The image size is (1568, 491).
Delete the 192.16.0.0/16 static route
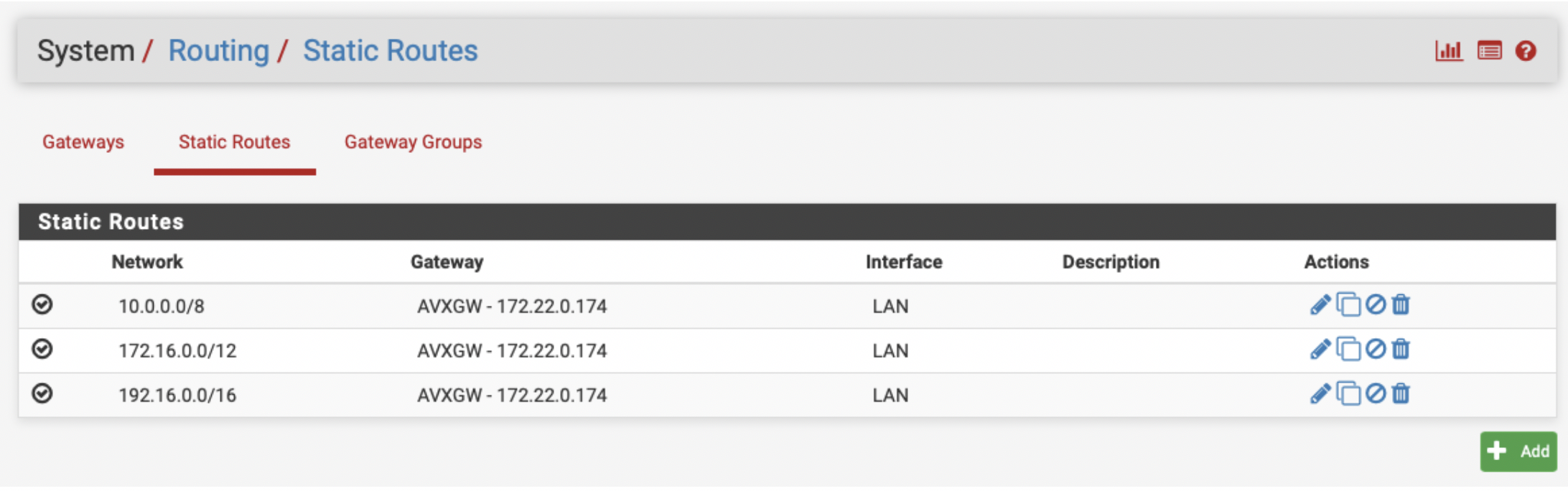(x=1401, y=394)
